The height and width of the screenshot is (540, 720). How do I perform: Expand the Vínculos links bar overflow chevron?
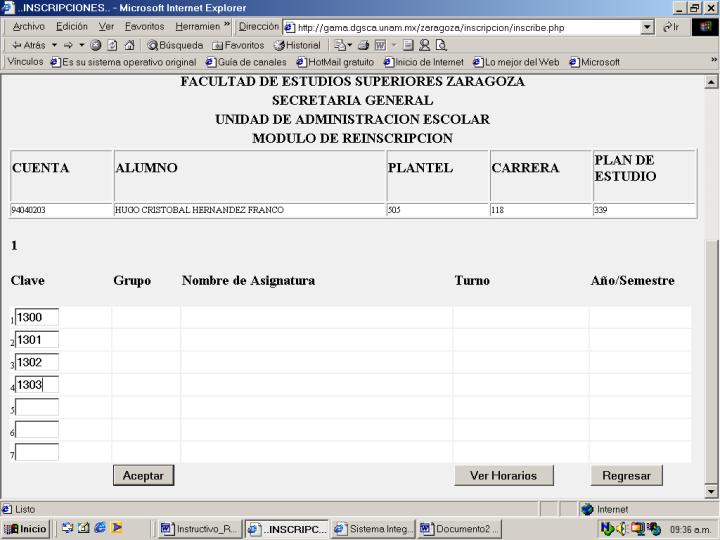pos(713,61)
